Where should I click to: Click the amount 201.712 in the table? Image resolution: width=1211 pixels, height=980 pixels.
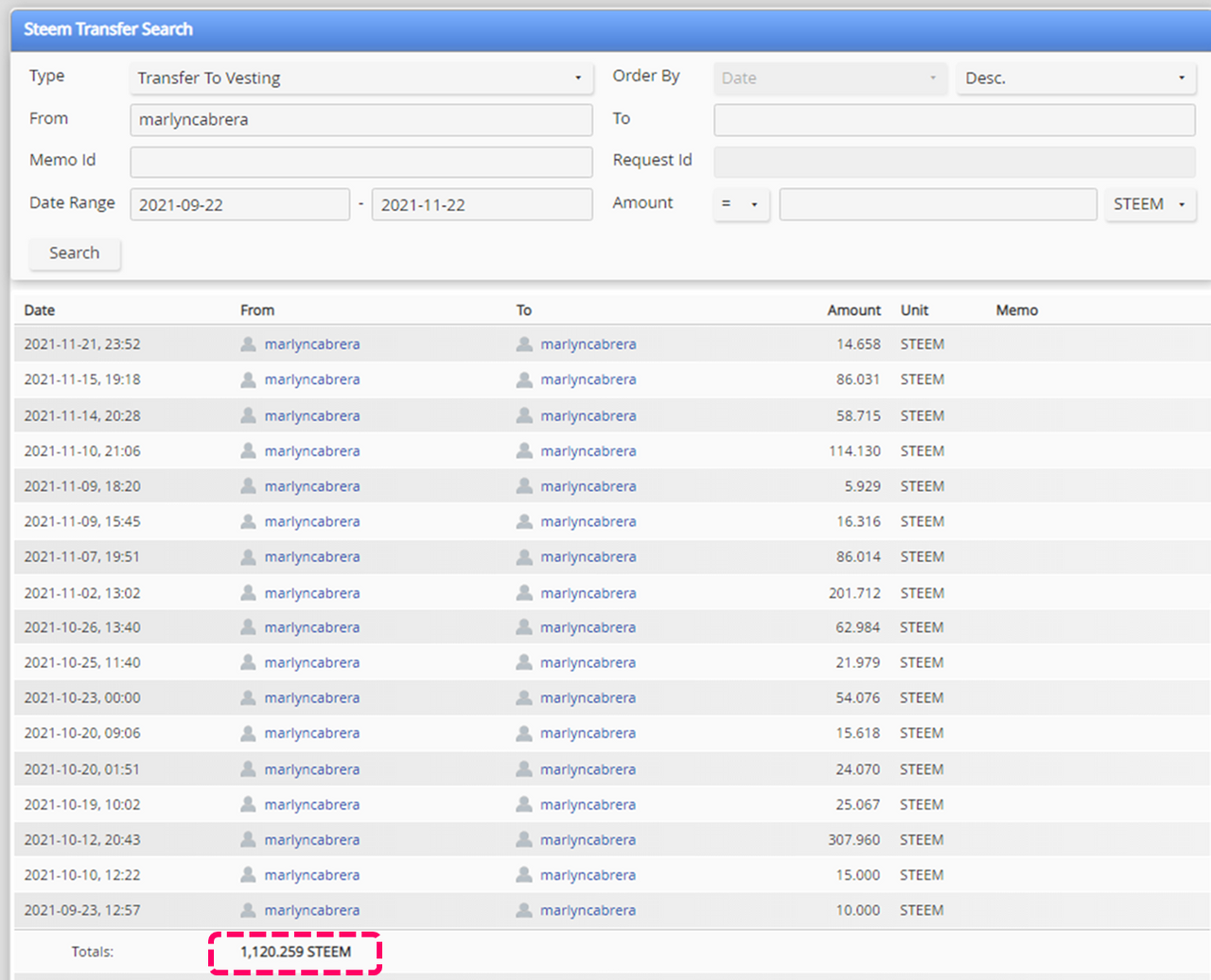pos(854,593)
